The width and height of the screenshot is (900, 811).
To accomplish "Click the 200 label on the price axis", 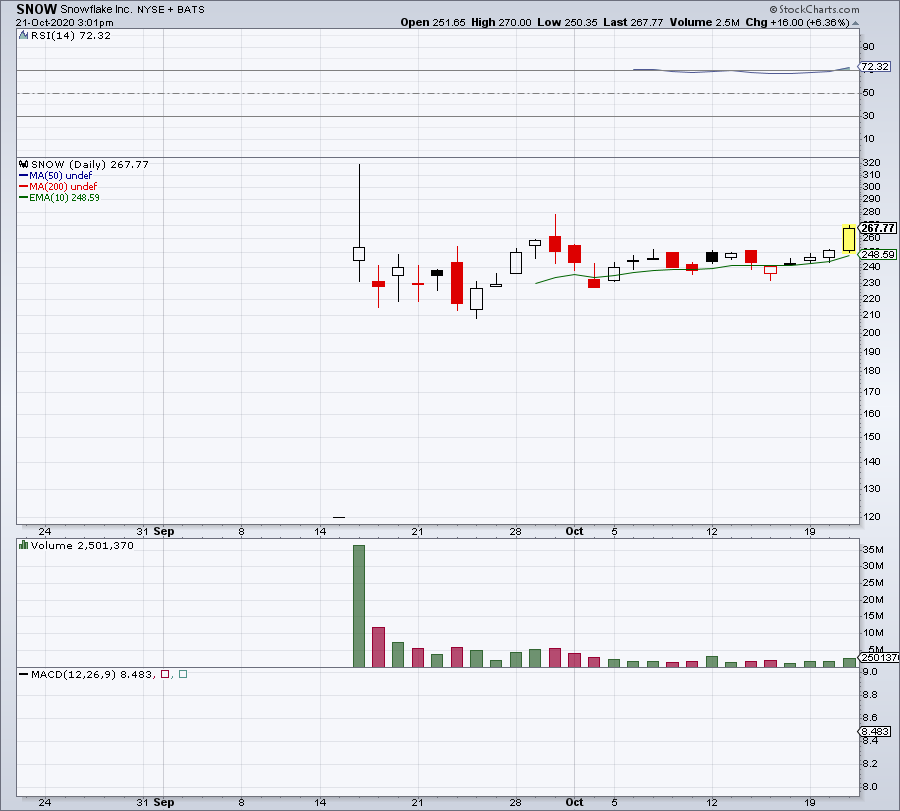I will click(x=871, y=332).
